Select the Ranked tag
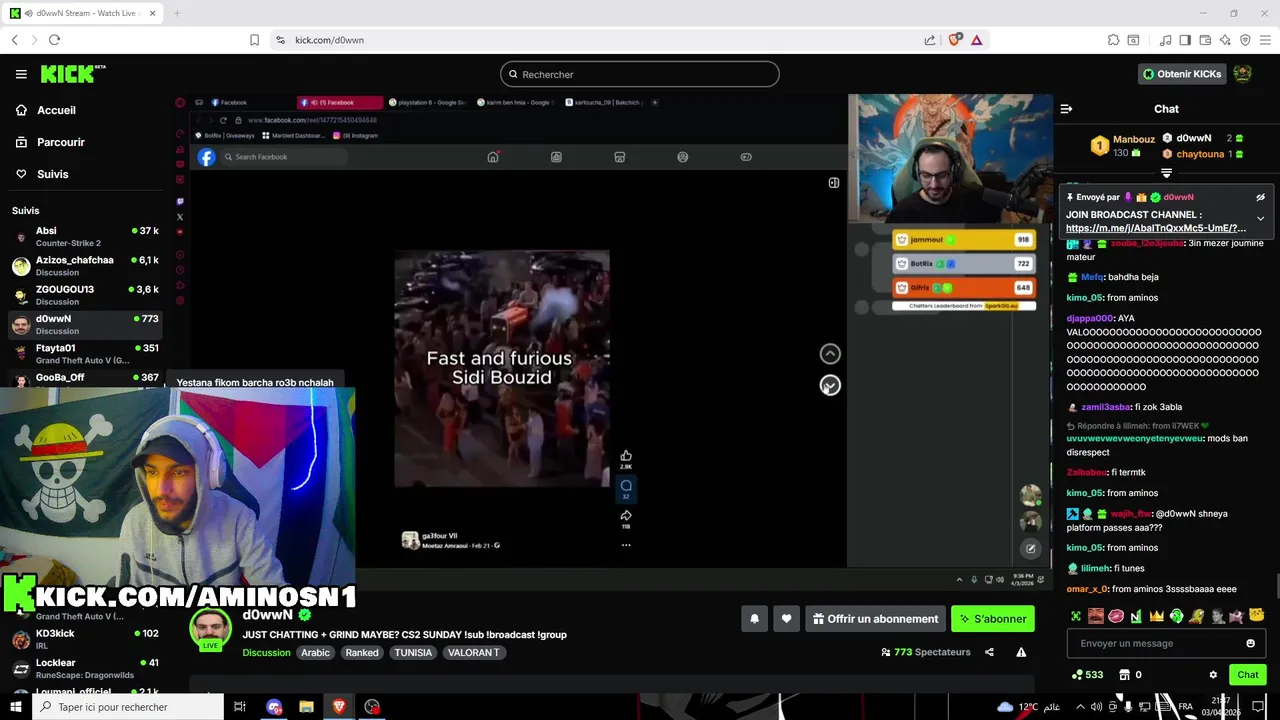Screen dimensions: 1280x720 point(362,653)
